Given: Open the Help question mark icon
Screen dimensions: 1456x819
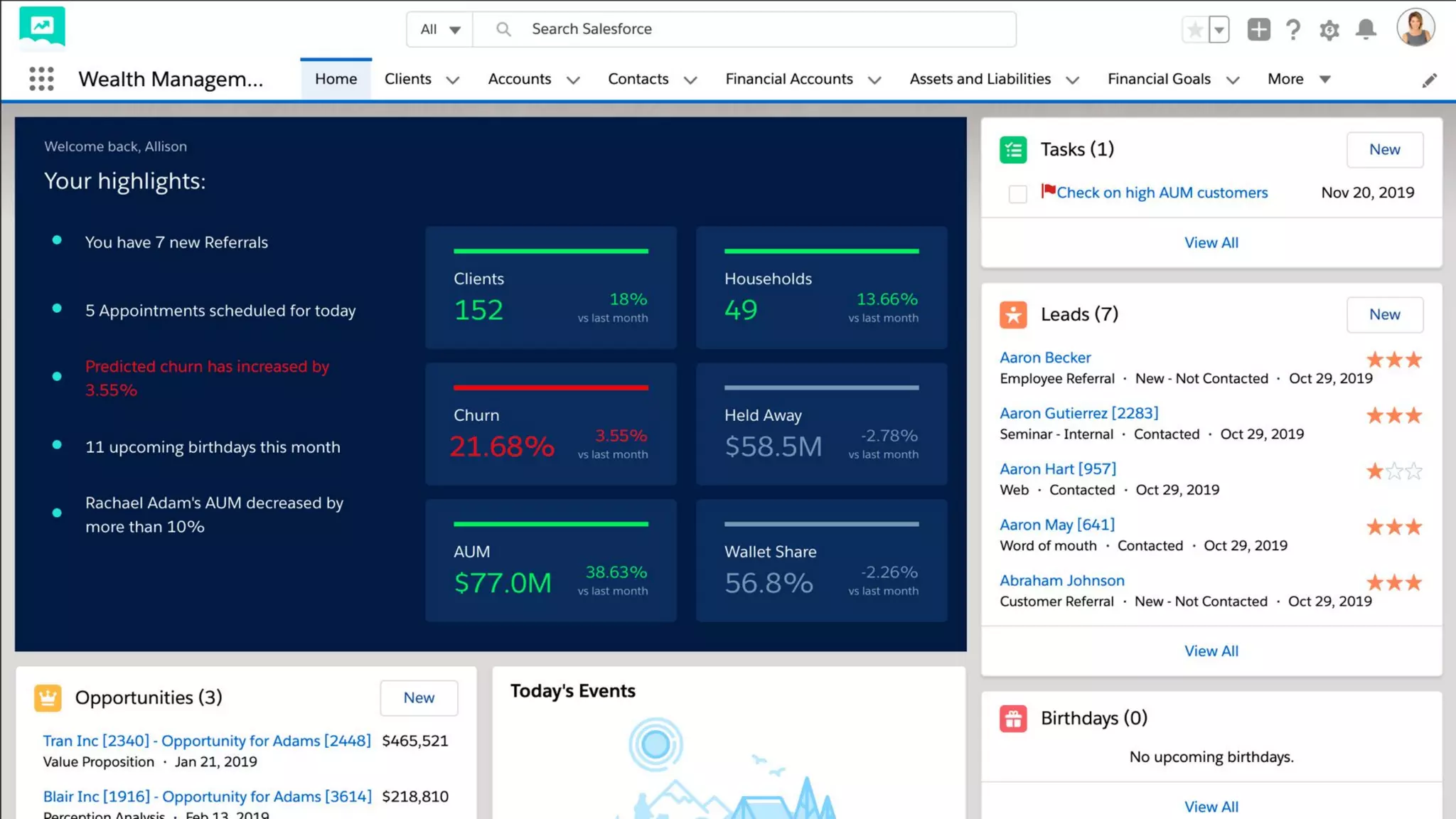Looking at the screenshot, I should 1293,30.
